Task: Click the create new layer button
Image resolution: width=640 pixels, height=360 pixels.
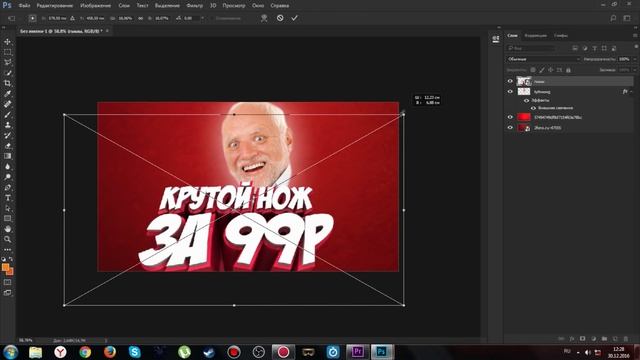Action: pos(615,339)
